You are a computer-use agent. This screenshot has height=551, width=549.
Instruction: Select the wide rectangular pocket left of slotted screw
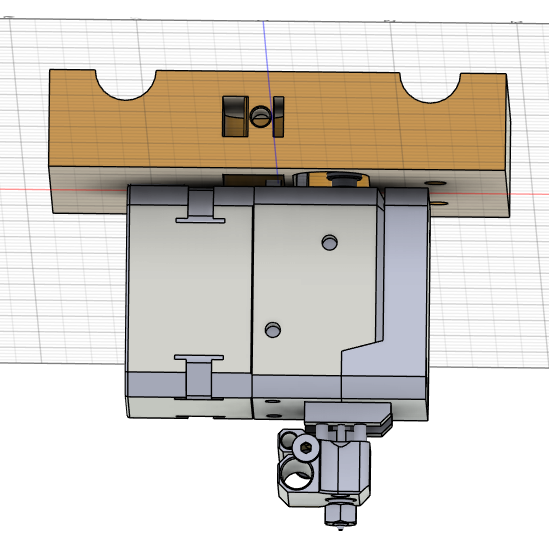pos(235,116)
